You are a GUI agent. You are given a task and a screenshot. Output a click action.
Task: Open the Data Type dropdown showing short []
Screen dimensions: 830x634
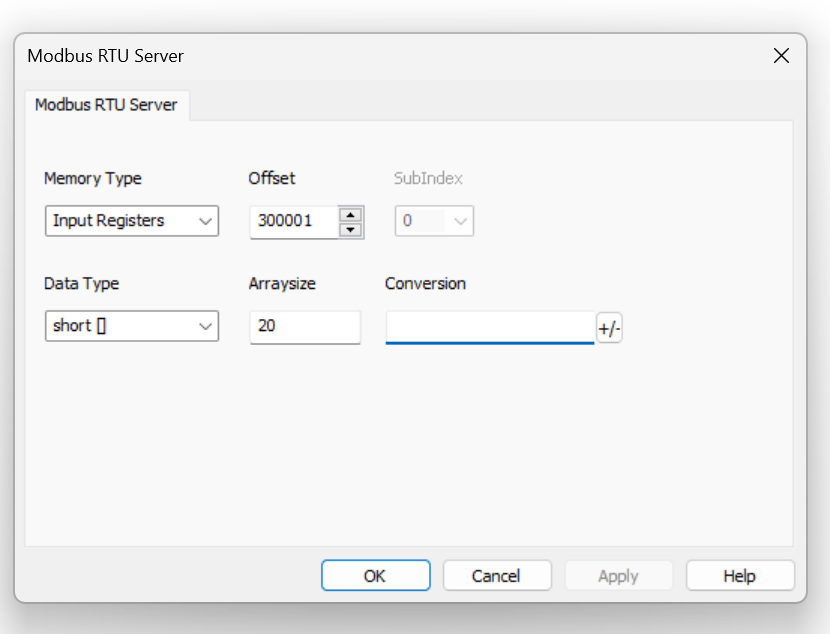tap(132, 325)
